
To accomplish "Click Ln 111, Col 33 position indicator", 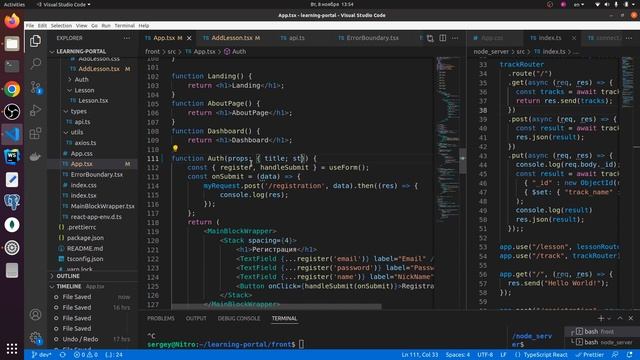I will coord(420,355).
